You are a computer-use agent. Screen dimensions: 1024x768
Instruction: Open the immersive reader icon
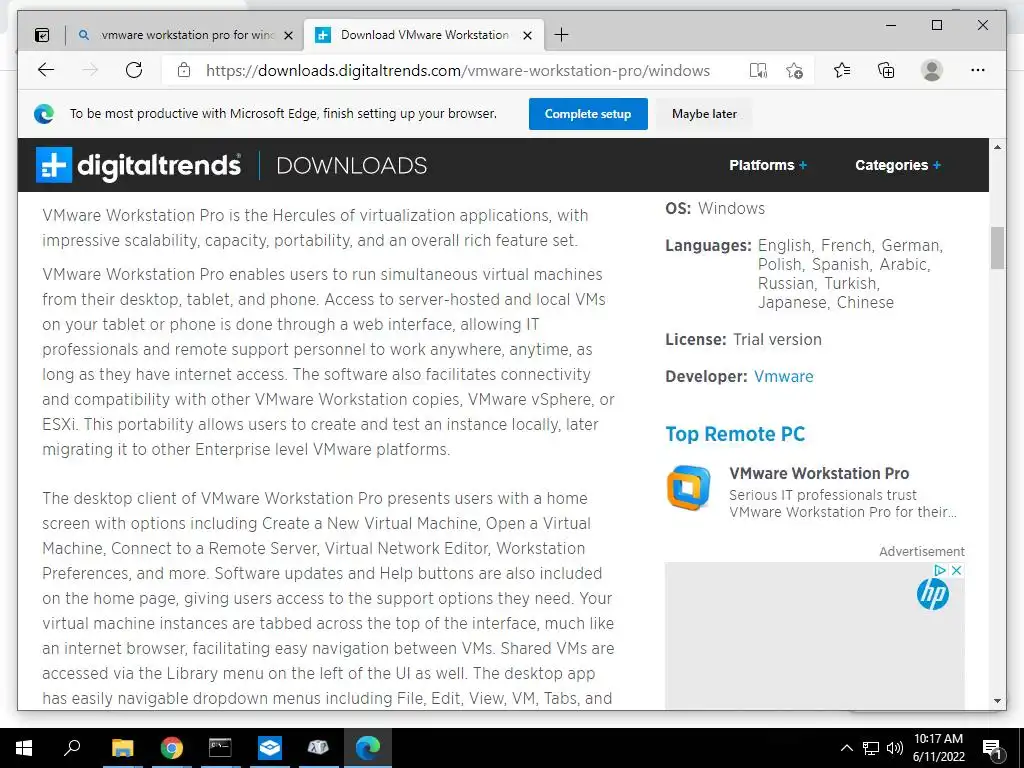tap(758, 71)
